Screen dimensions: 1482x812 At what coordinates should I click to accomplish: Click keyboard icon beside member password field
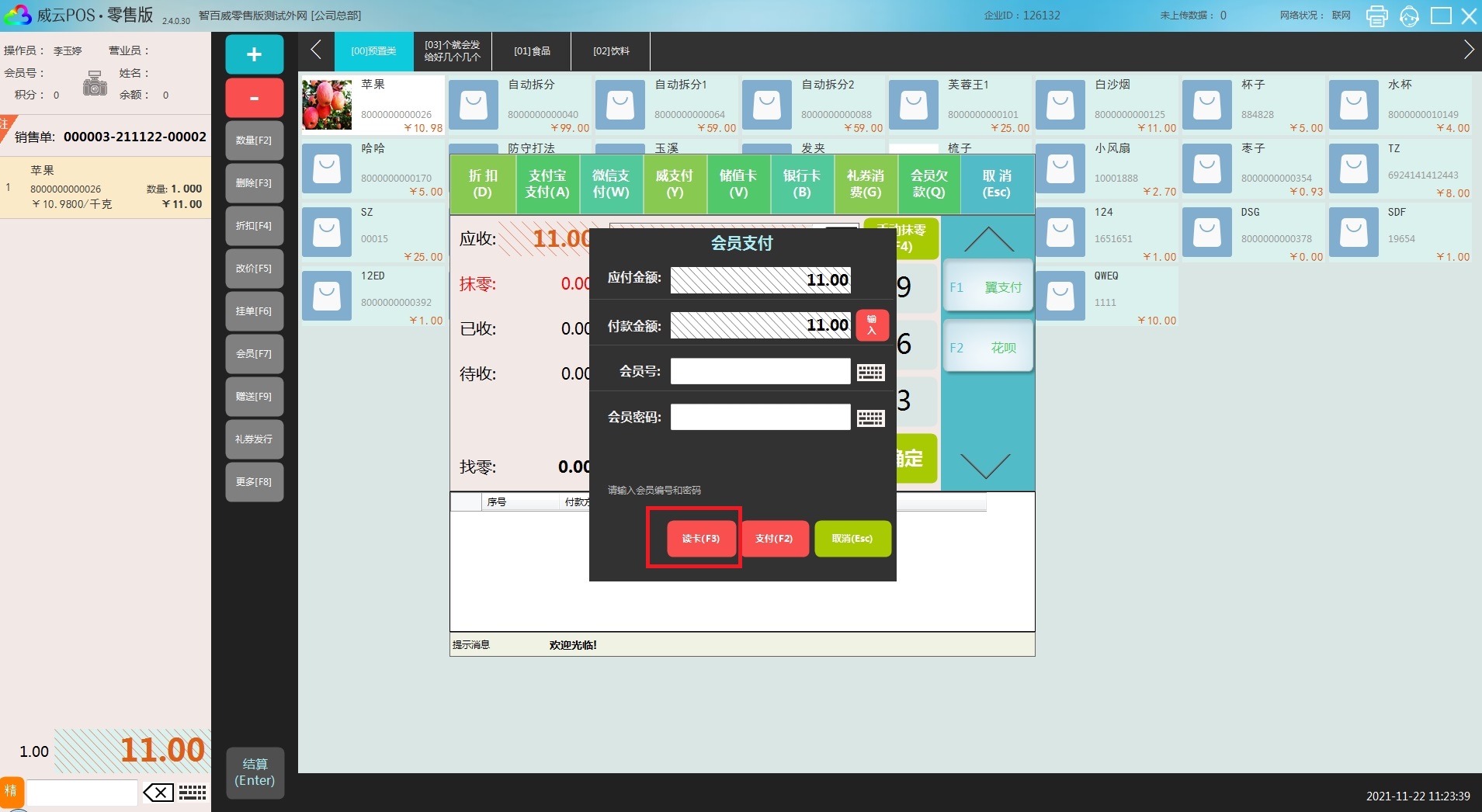click(870, 418)
